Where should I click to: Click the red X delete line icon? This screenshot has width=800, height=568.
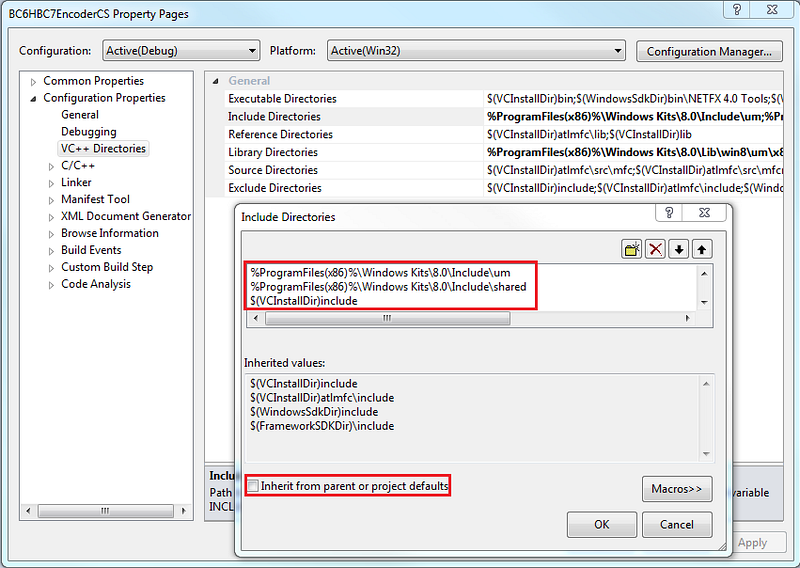655,250
